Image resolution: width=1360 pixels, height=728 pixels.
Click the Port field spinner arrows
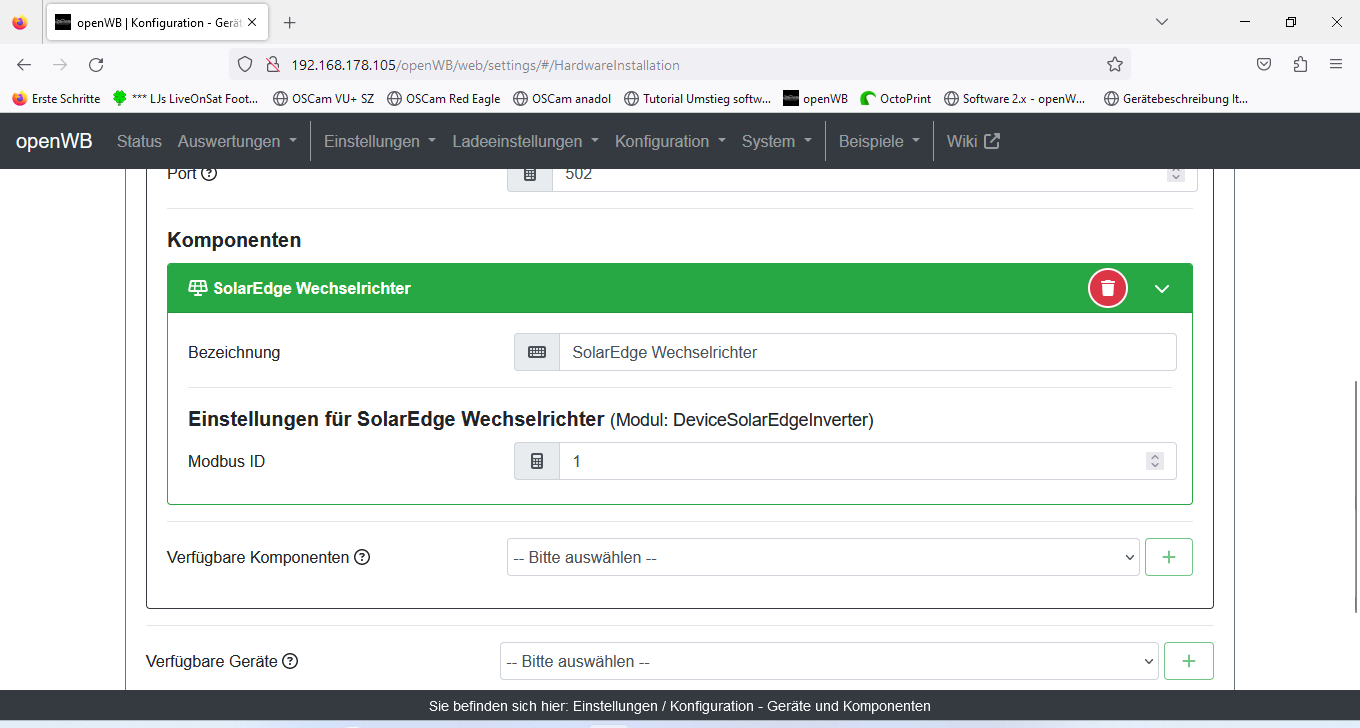coord(1175,174)
